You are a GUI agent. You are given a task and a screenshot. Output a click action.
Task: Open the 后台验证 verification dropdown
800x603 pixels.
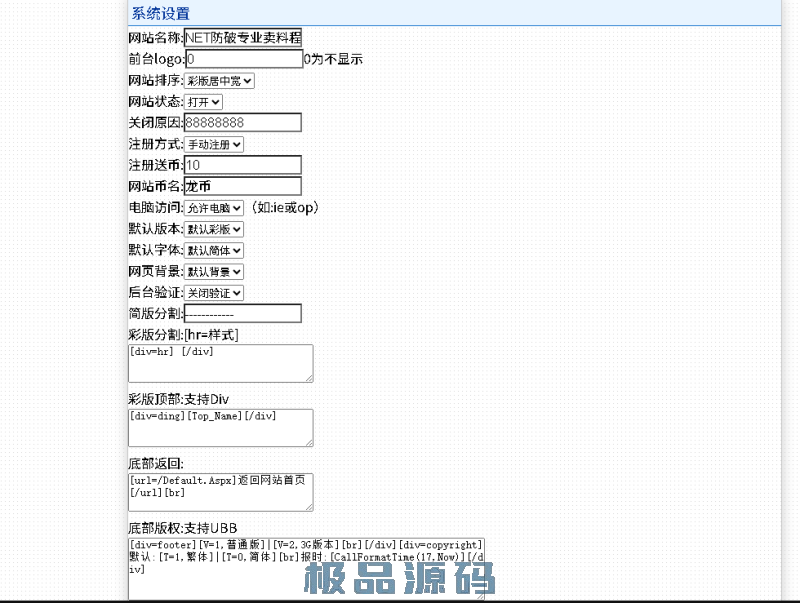[x=213, y=292]
